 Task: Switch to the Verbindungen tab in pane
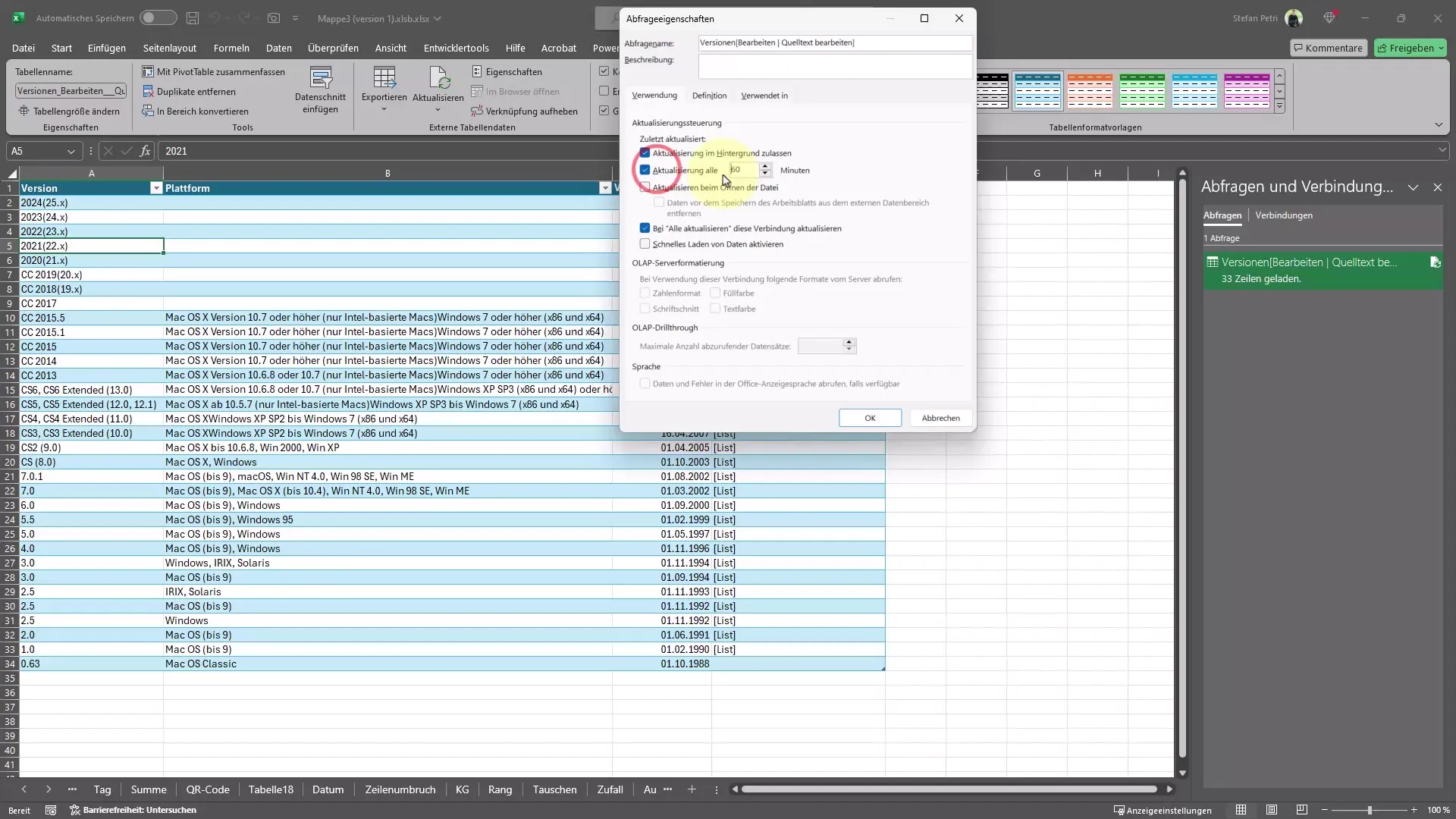1283,215
